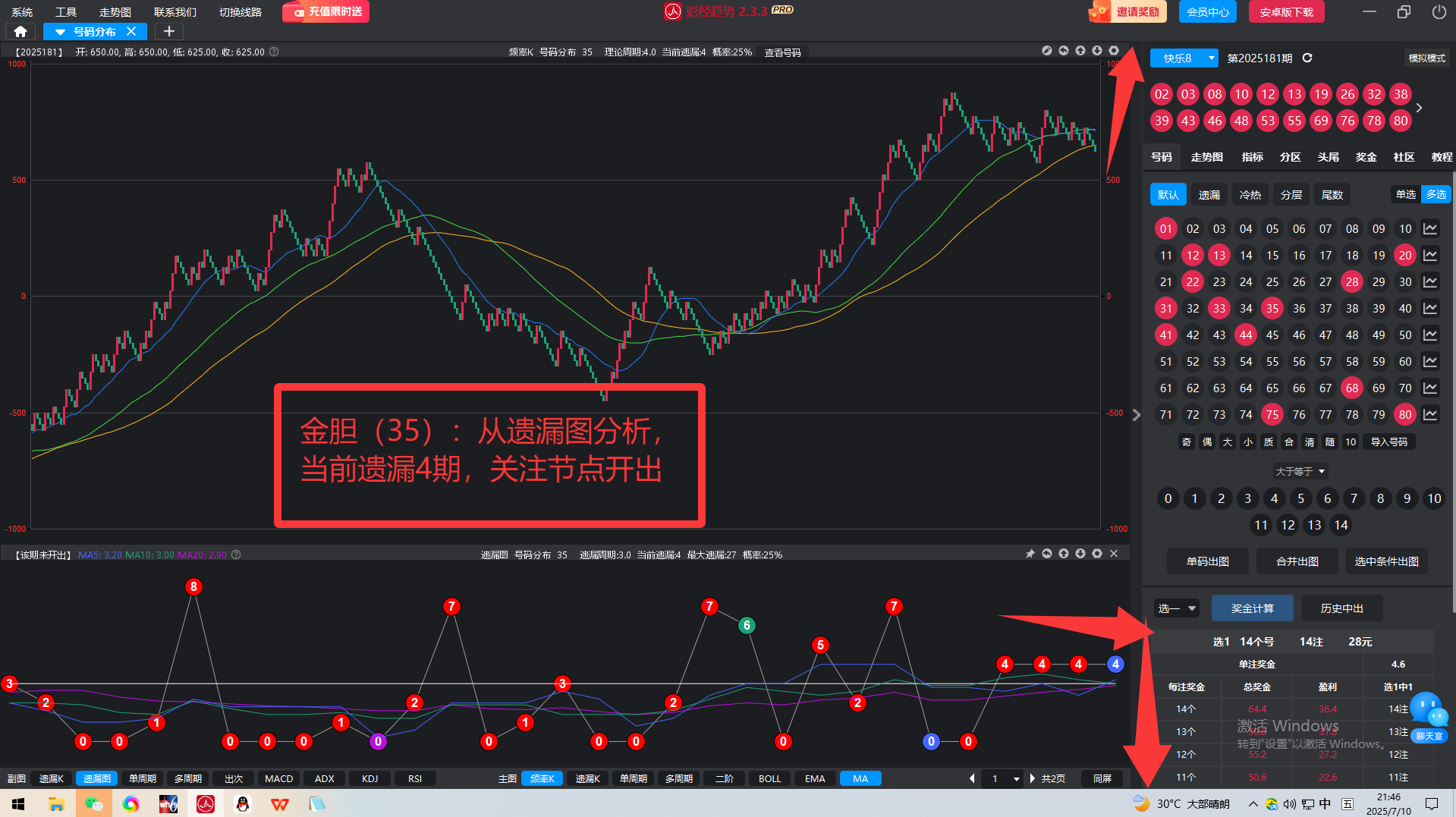Show trend chart icon for row 41-50
Screen dimensions: 1456x817
pos(1430,335)
